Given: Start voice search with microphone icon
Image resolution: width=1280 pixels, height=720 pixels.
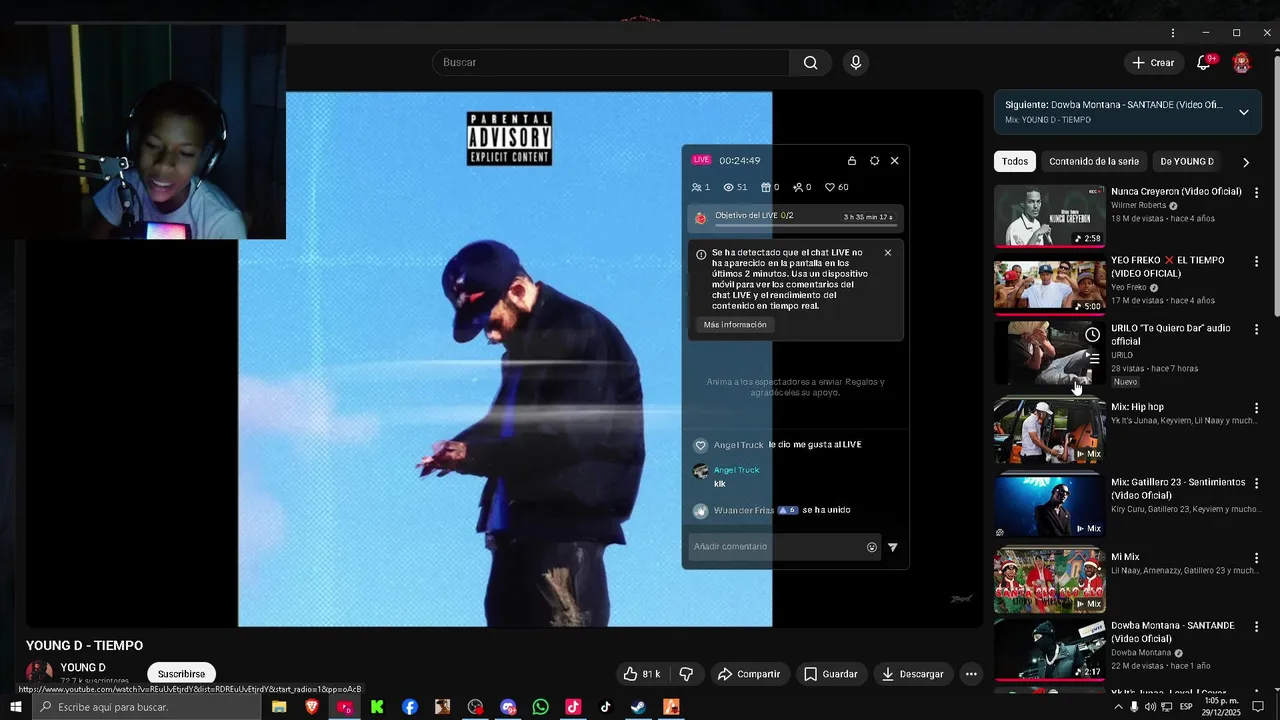Looking at the screenshot, I should point(855,63).
